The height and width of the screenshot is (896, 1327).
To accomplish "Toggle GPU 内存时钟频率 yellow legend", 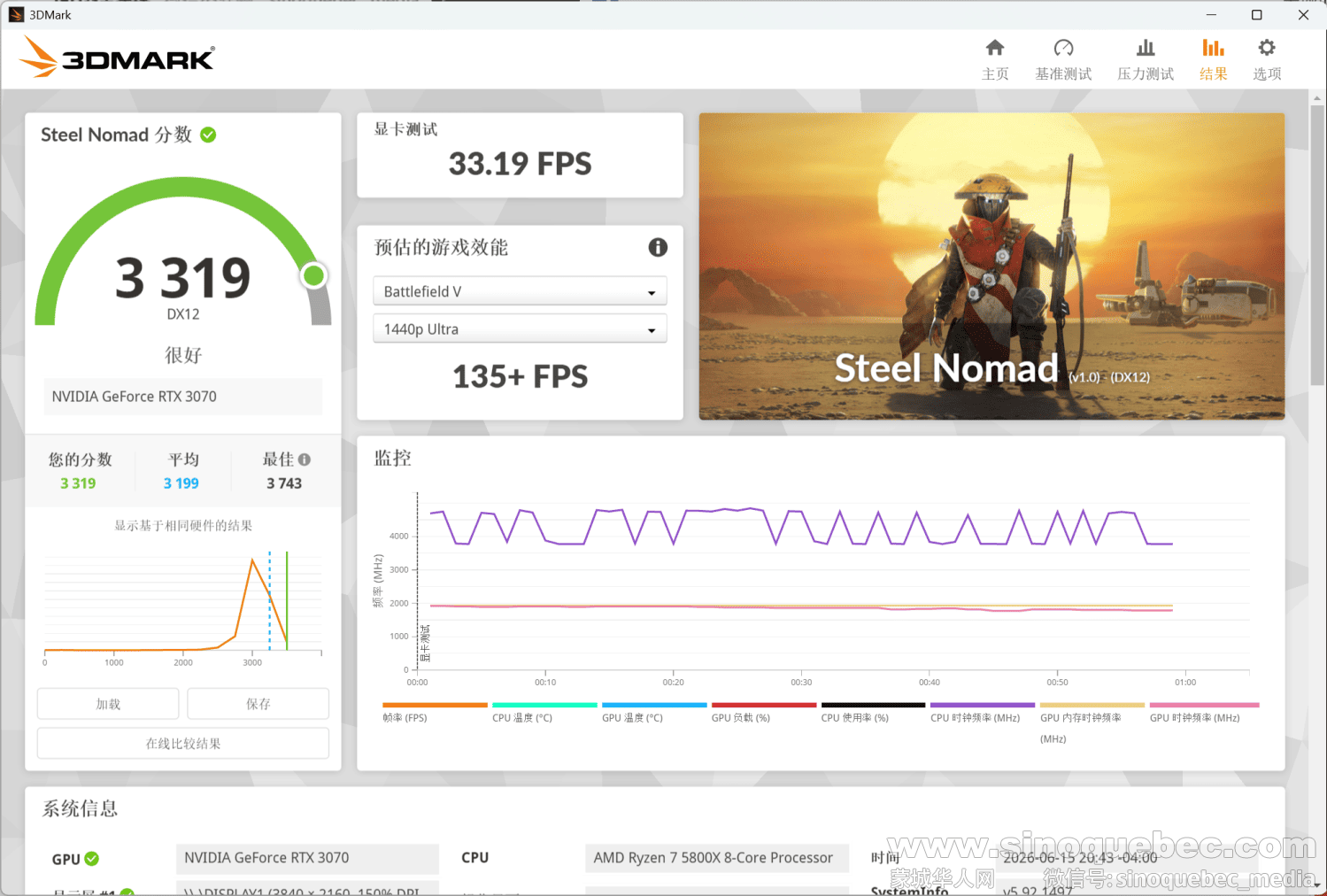I will (x=1092, y=706).
